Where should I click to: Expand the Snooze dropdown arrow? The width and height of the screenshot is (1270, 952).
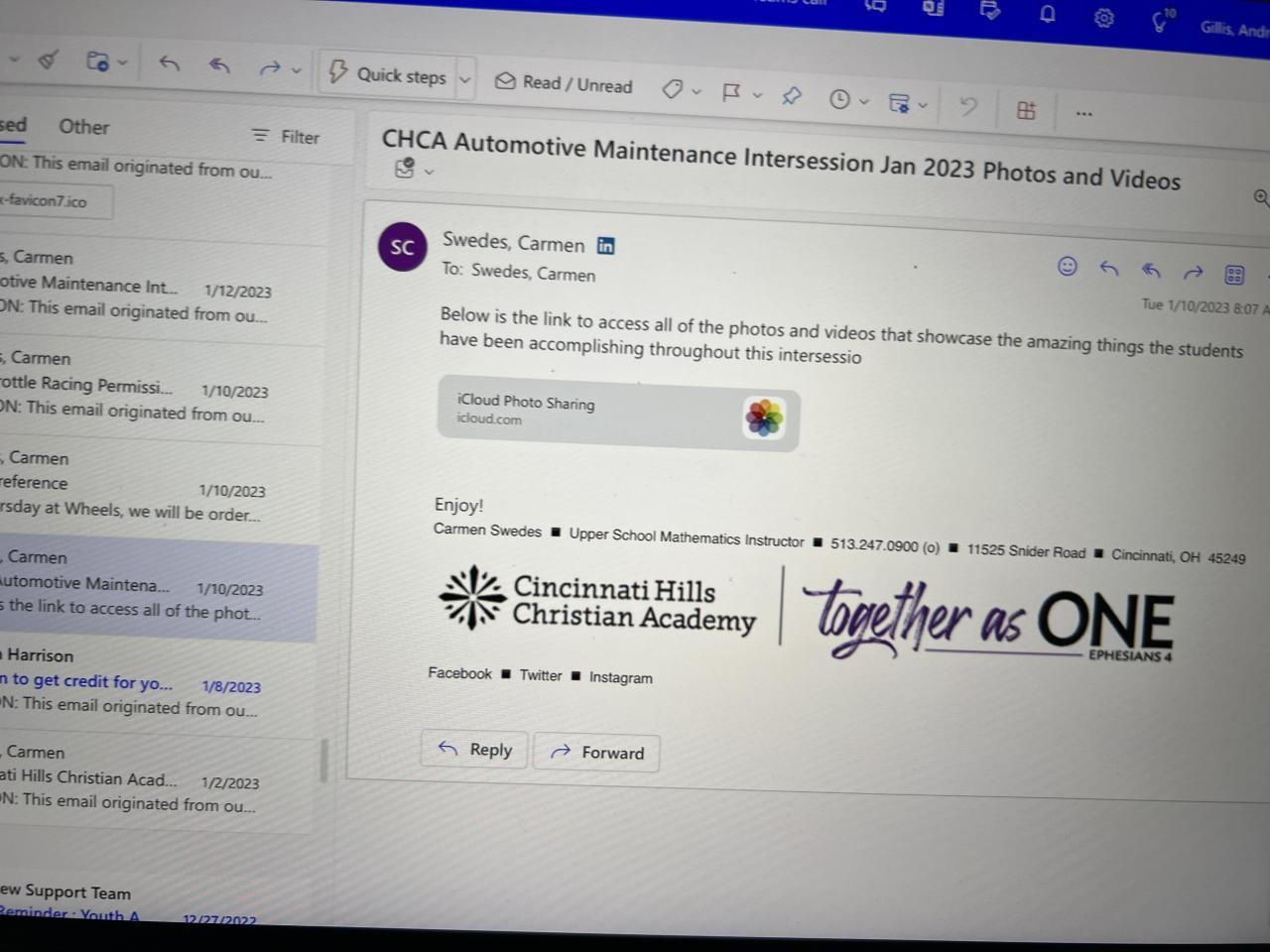(x=864, y=101)
